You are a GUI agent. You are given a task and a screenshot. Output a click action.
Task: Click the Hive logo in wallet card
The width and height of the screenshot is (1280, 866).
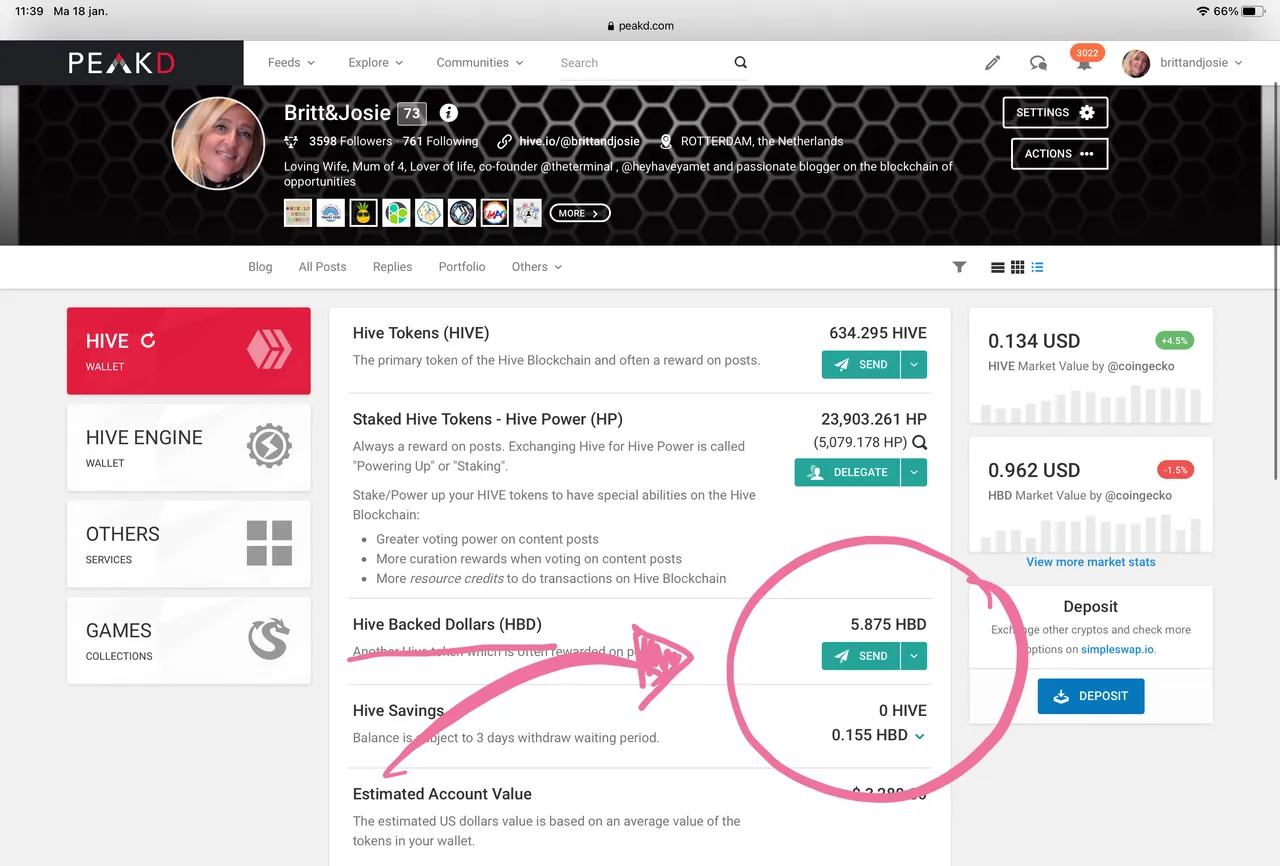(269, 349)
